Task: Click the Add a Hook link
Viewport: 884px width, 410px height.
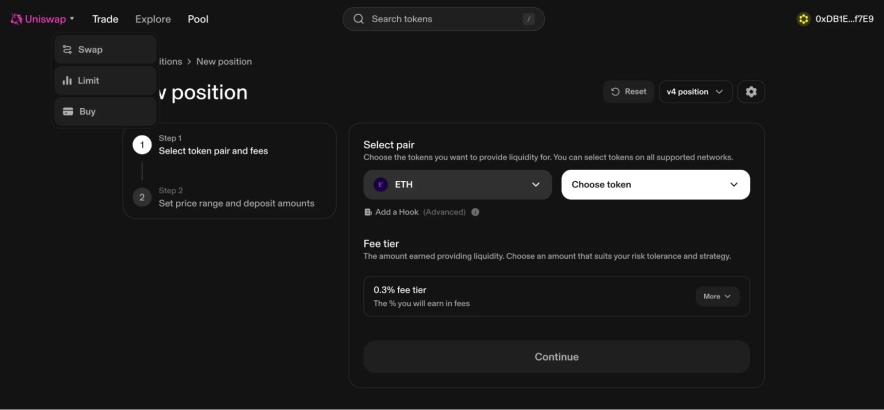Action: [x=397, y=212]
